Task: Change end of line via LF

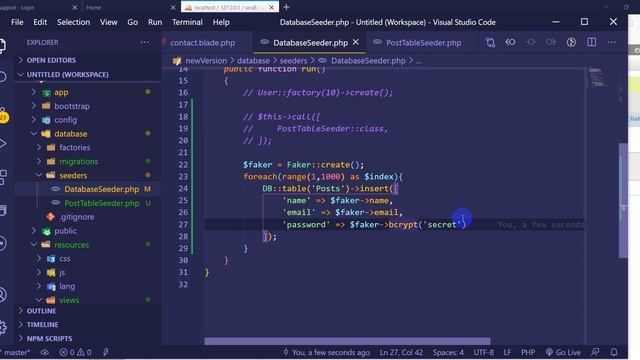Action: 507,352
